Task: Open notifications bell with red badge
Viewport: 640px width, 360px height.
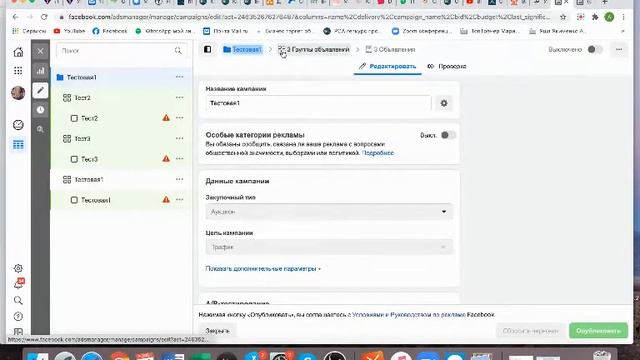Action: click(18, 284)
